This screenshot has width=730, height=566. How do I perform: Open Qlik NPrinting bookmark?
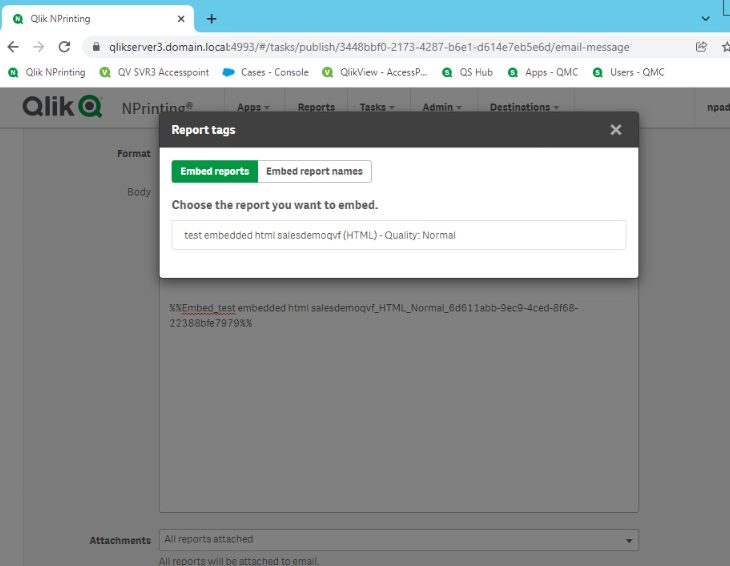click(x=47, y=72)
